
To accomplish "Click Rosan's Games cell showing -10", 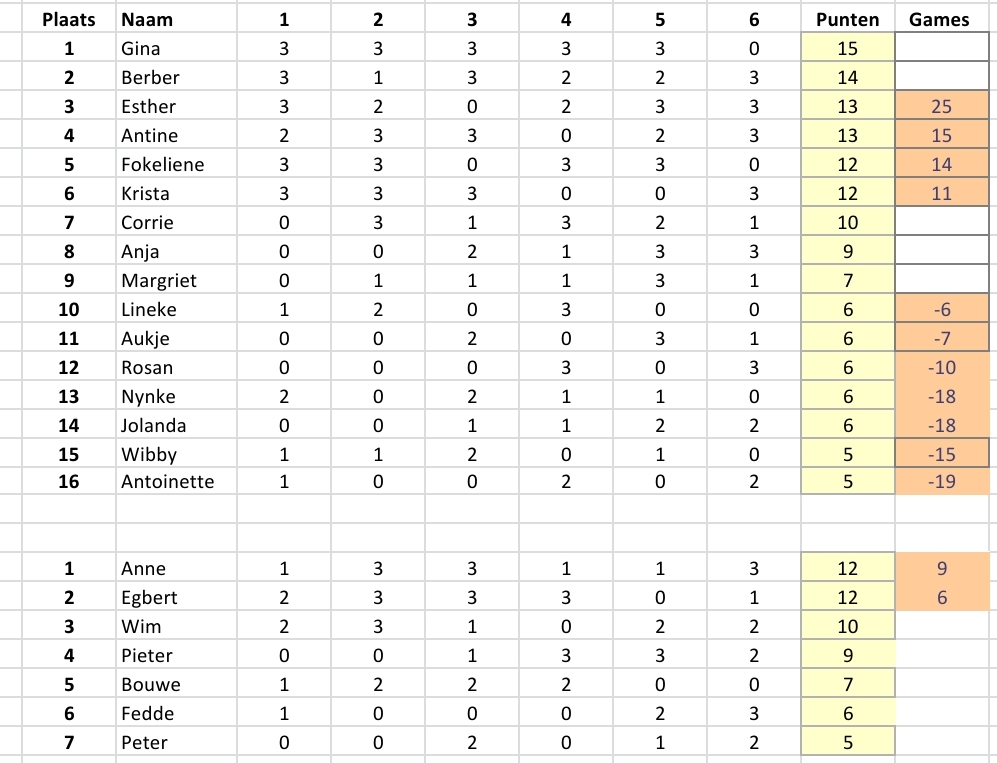I will [x=942, y=368].
